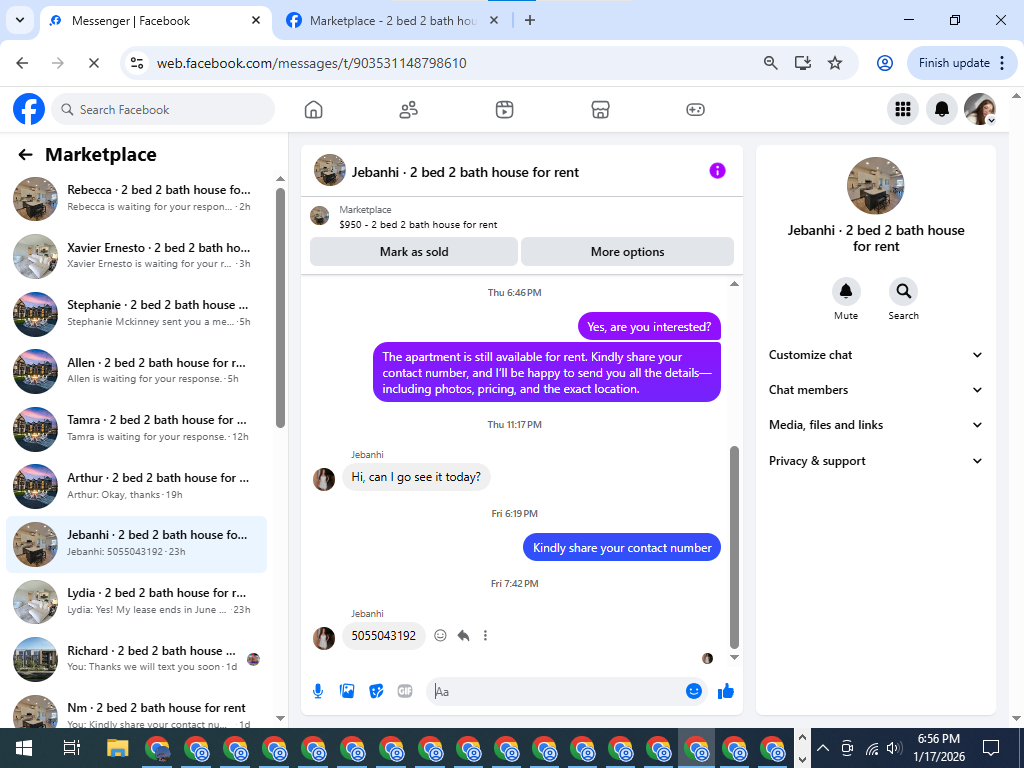Bookmark this page with star icon
This screenshot has height=768, width=1024.
point(835,63)
